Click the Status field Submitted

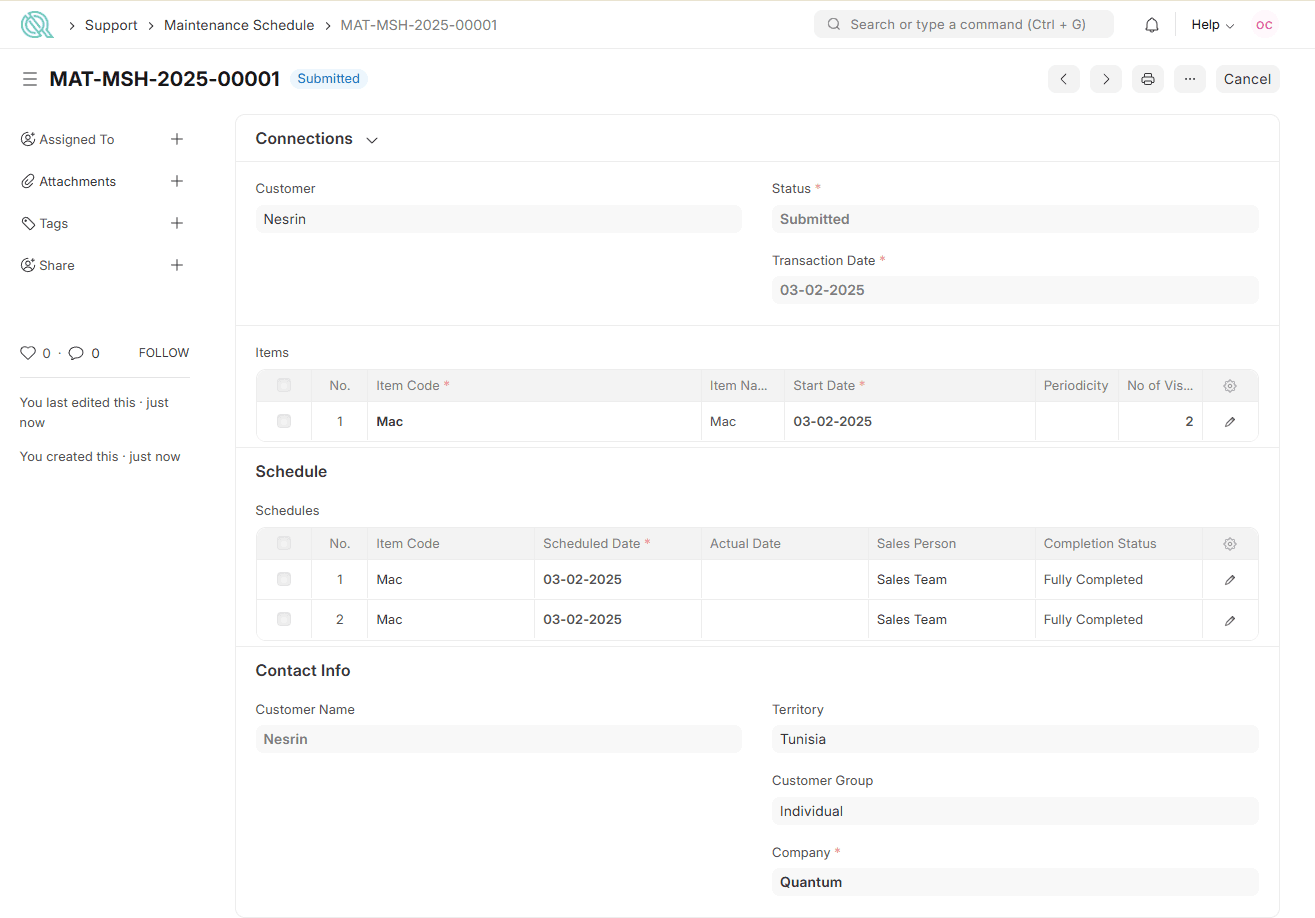pyautogui.click(x=1015, y=219)
